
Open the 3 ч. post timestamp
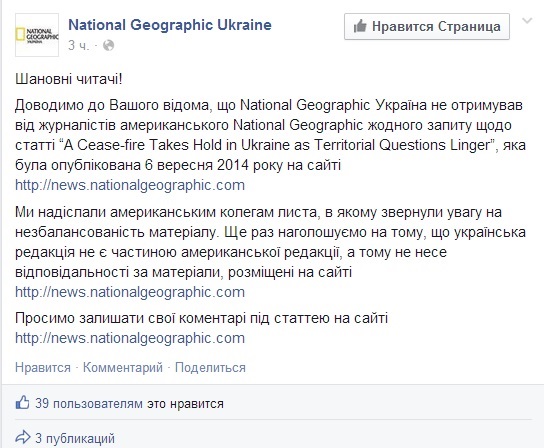click(x=78, y=45)
